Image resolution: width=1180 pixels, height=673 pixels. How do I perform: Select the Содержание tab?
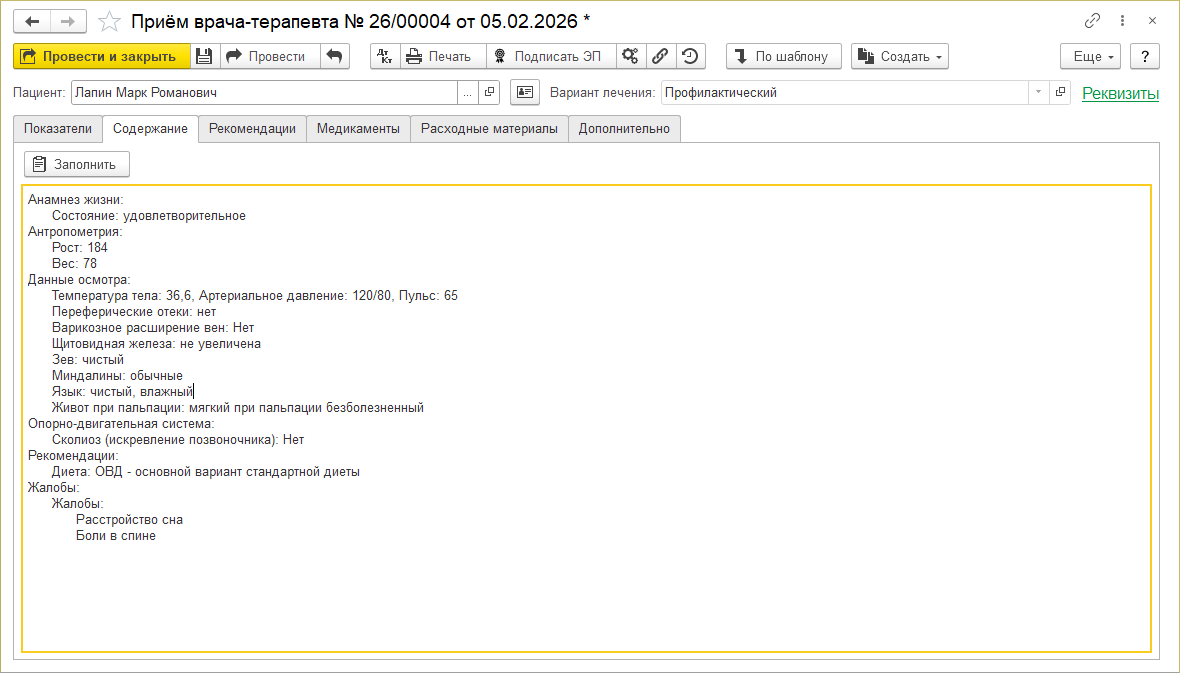pos(151,129)
